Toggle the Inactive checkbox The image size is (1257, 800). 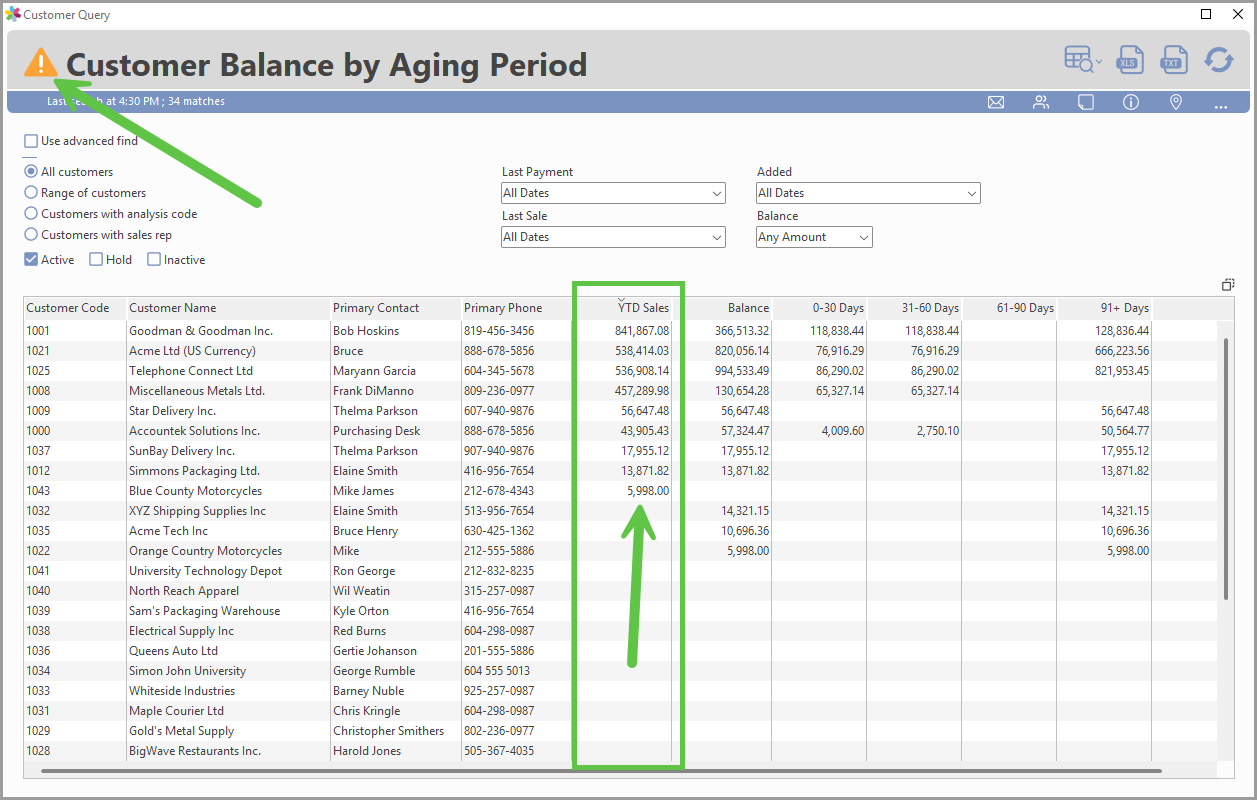(154, 260)
